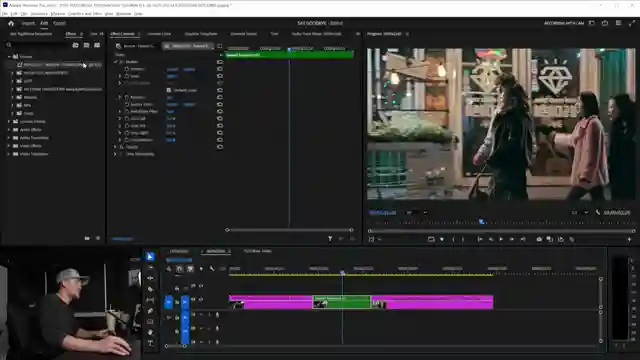The height and width of the screenshot is (360, 640).
Task: Expand the Lumetri Presets folder
Action: [x=9, y=122]
